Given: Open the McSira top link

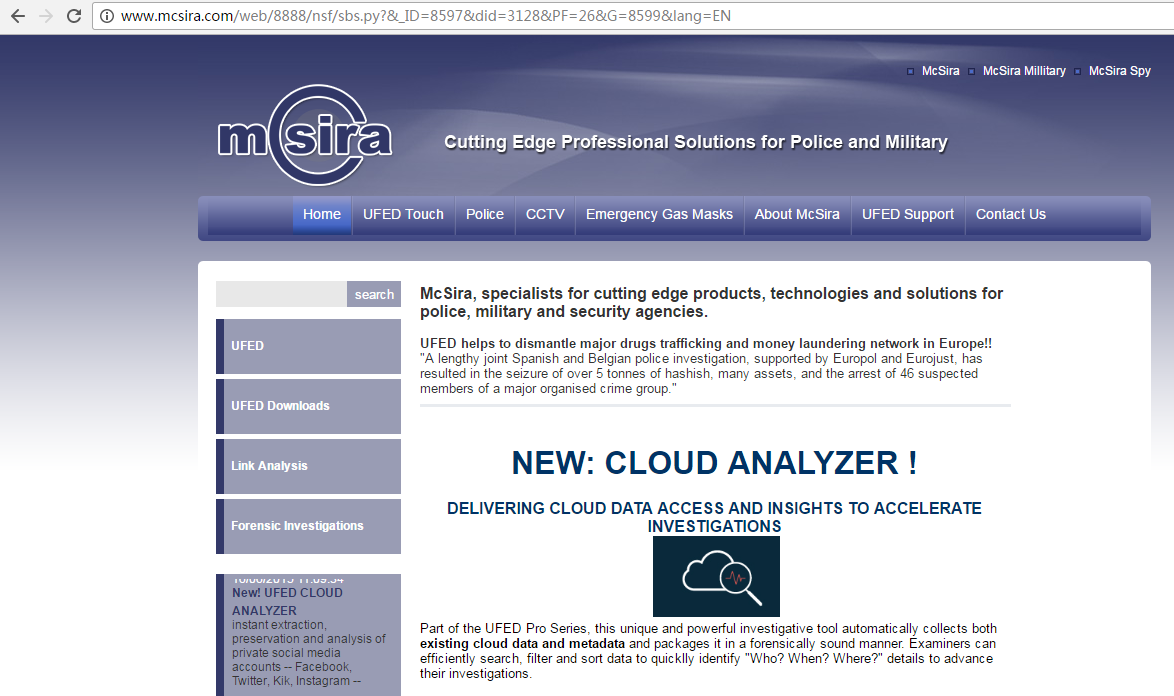Looking at the screenshot, I should 940,70.
